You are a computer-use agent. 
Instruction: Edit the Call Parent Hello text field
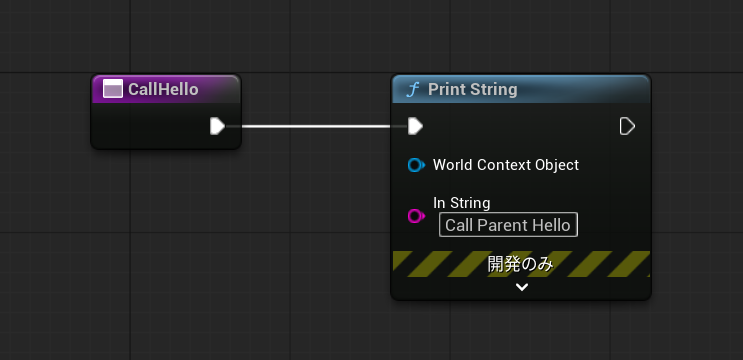508,225
